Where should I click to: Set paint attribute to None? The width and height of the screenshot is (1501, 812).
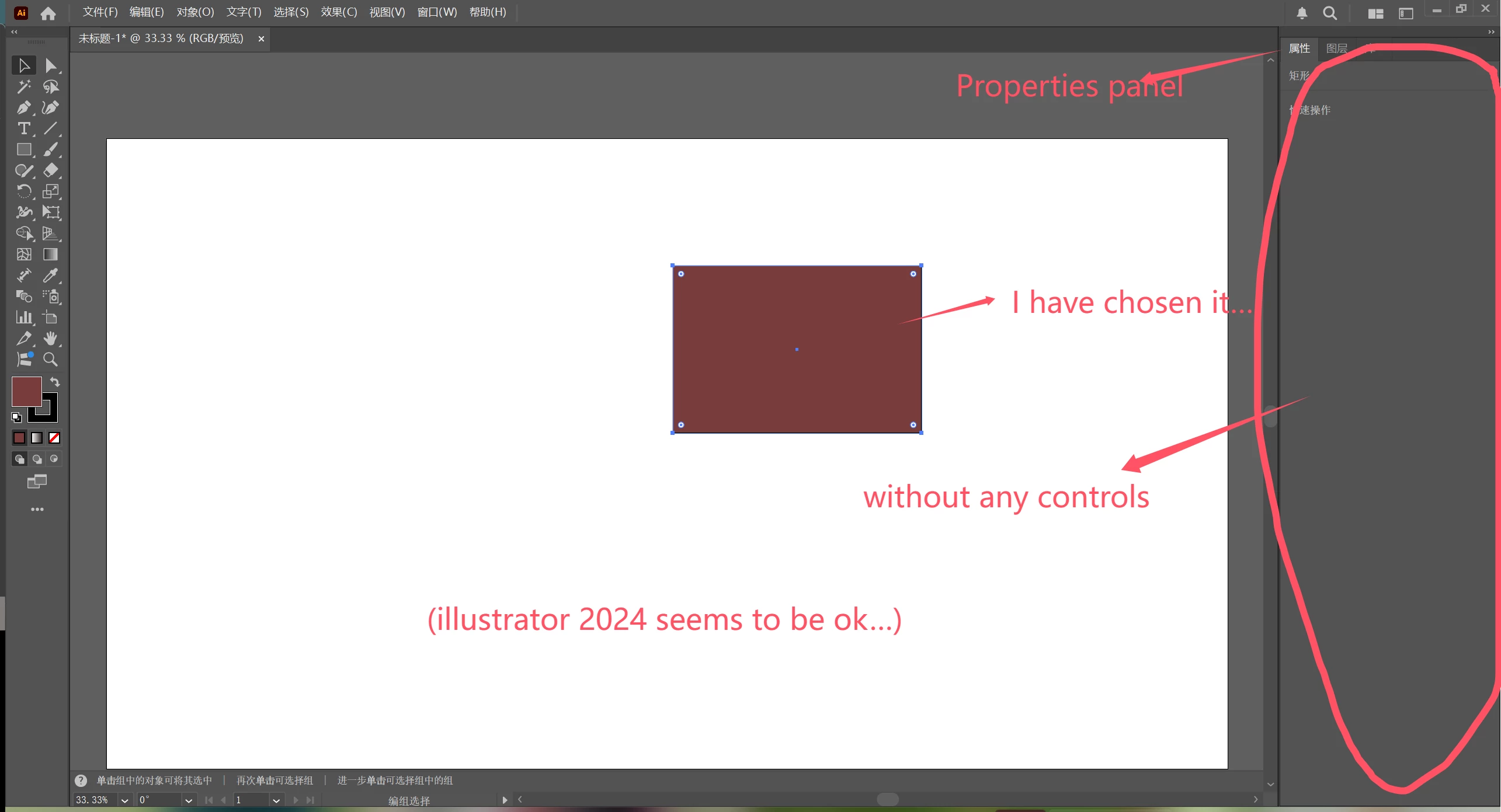click(x=54, y=438)
